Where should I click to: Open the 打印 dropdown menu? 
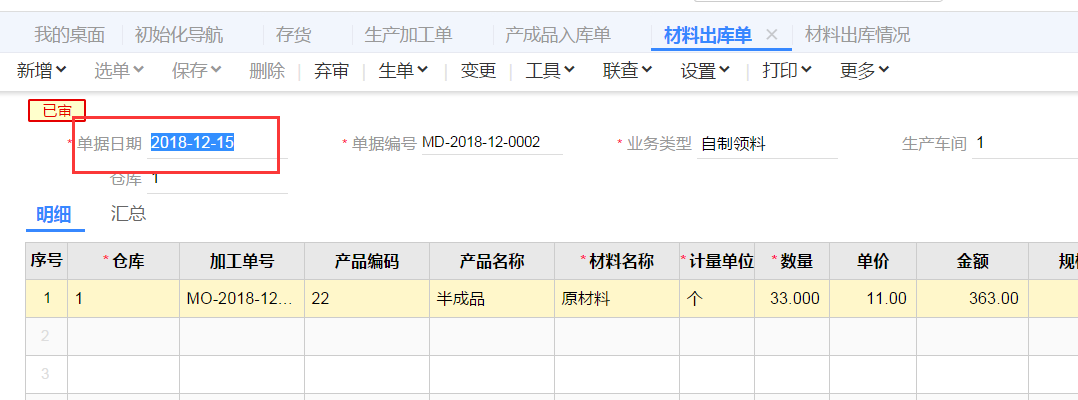tap(786, 70)
